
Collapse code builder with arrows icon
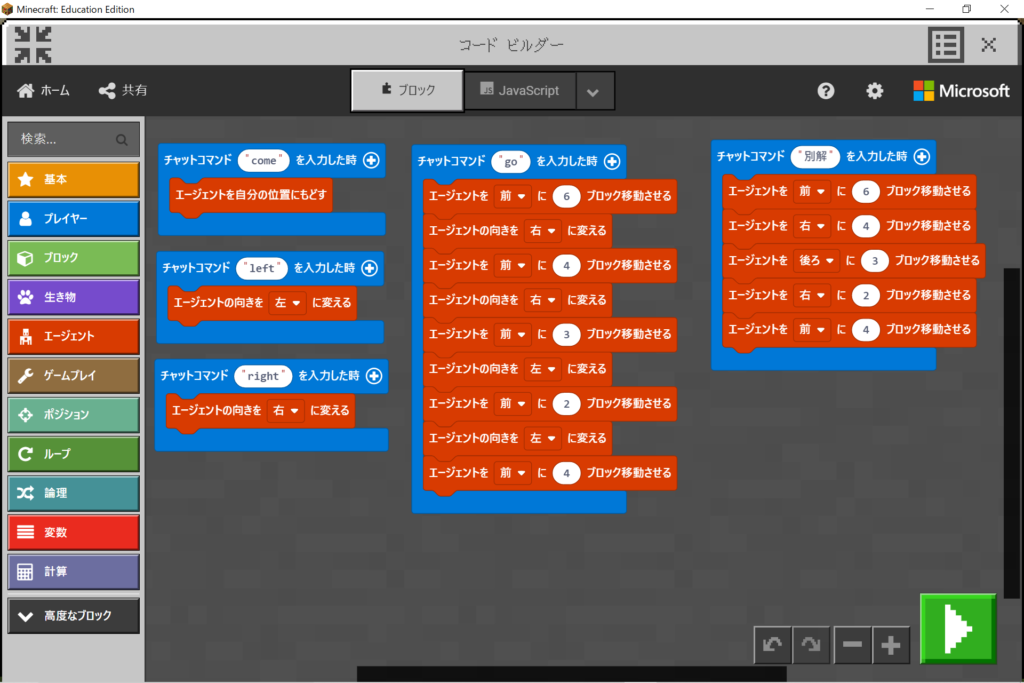pyautogui.click(x=33, y=45)
